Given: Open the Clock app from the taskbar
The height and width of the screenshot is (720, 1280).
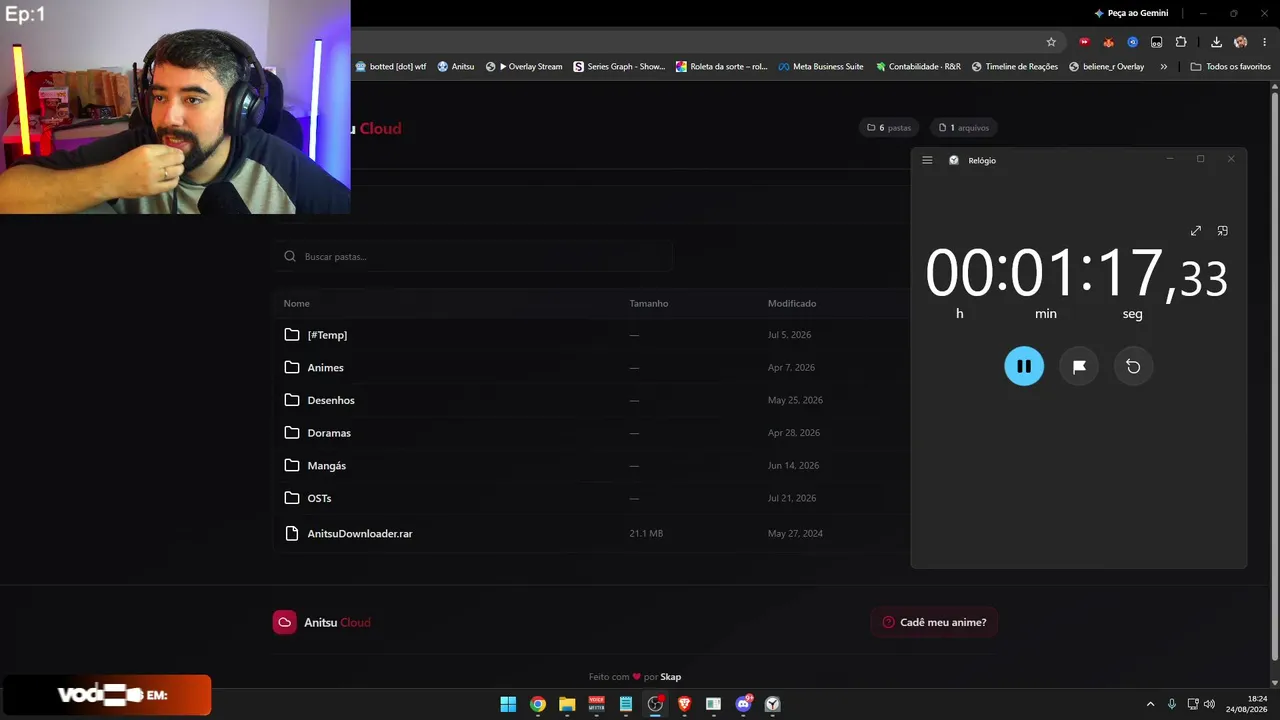Looking at the screenshot, I should coord(772,704).
